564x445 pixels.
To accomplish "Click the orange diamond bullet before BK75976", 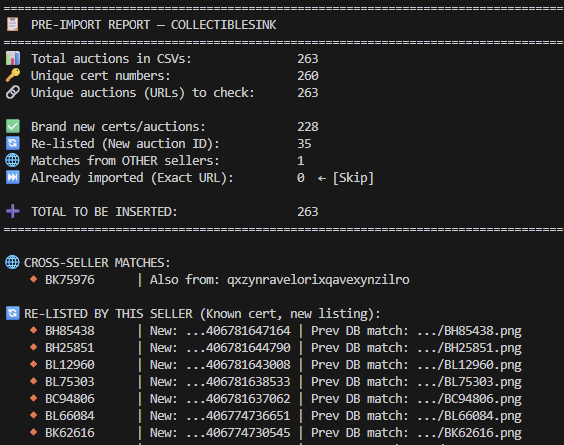I will click(34, 279).
